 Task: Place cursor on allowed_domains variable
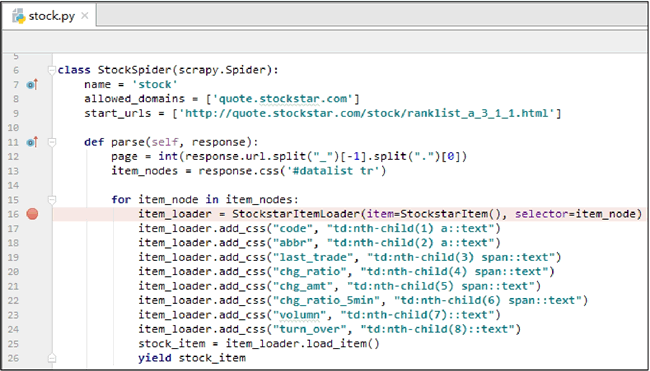(x=134, y=99)
